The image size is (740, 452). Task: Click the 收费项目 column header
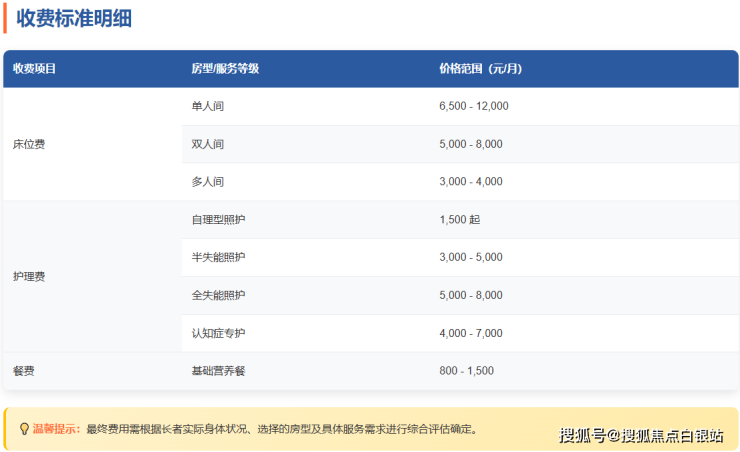[35, 69]
